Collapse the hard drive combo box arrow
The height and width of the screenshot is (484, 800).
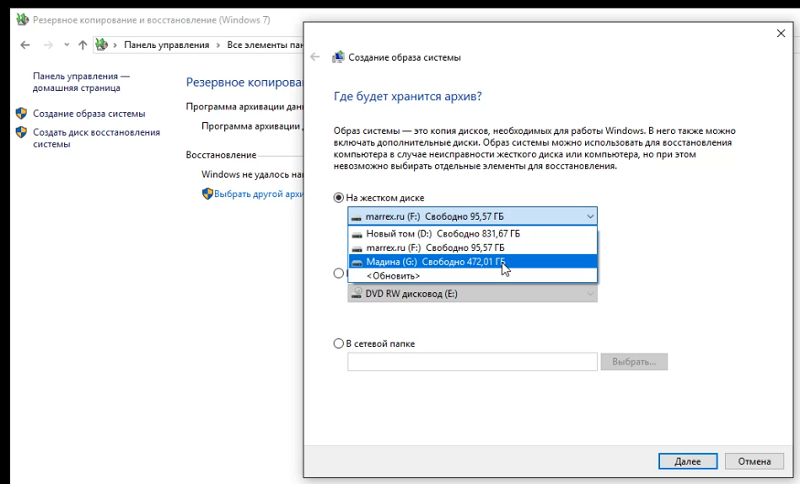[x=590, y=217]
